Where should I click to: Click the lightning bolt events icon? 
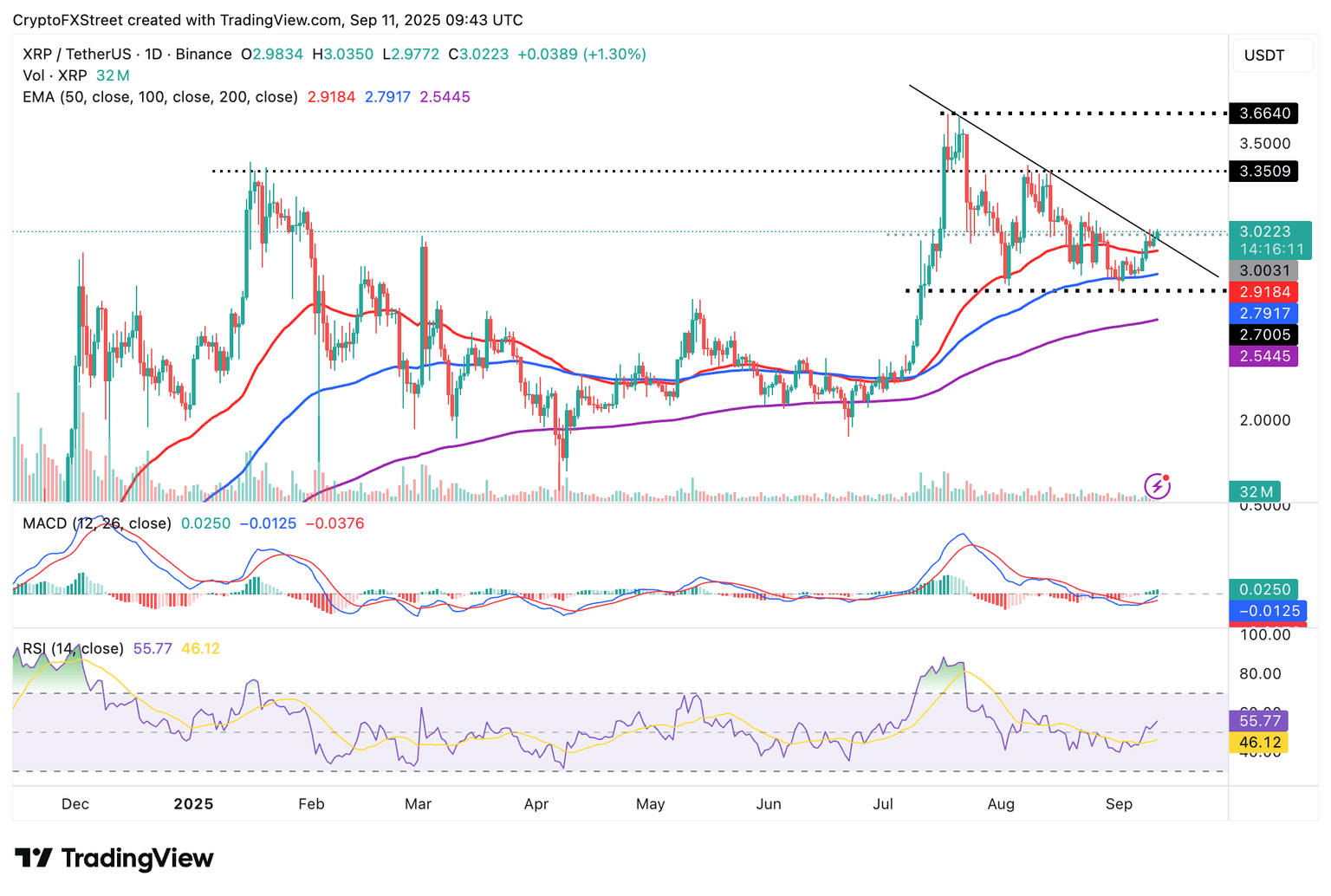[1157, 486]
